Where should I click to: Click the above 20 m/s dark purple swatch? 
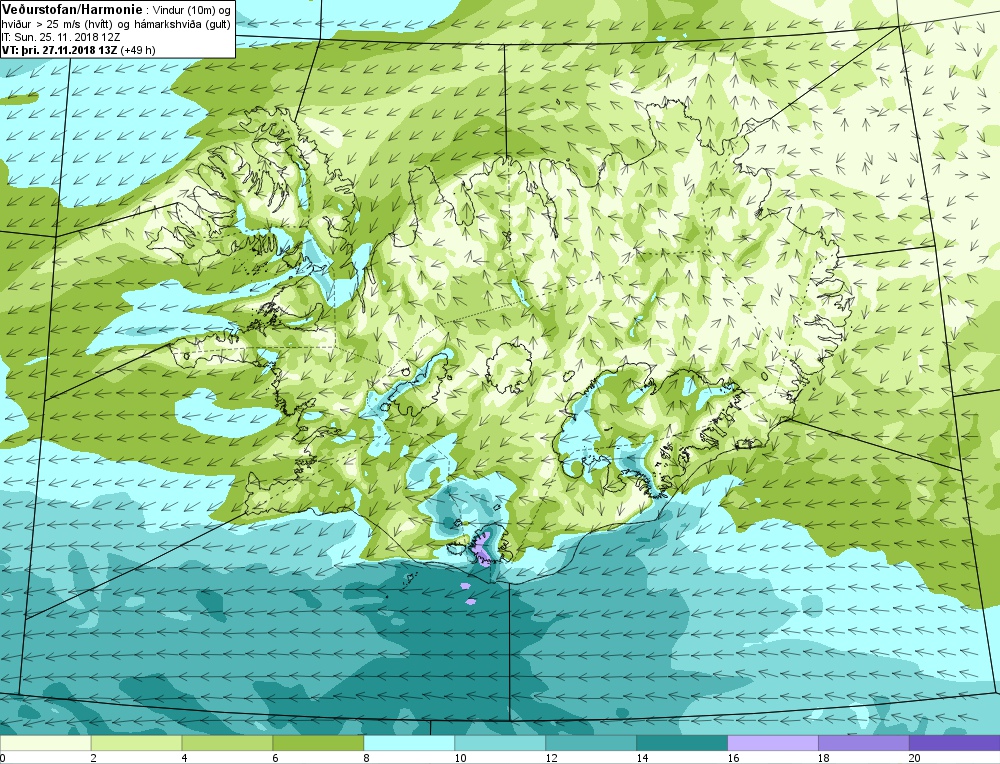click(x=955, y=743)
